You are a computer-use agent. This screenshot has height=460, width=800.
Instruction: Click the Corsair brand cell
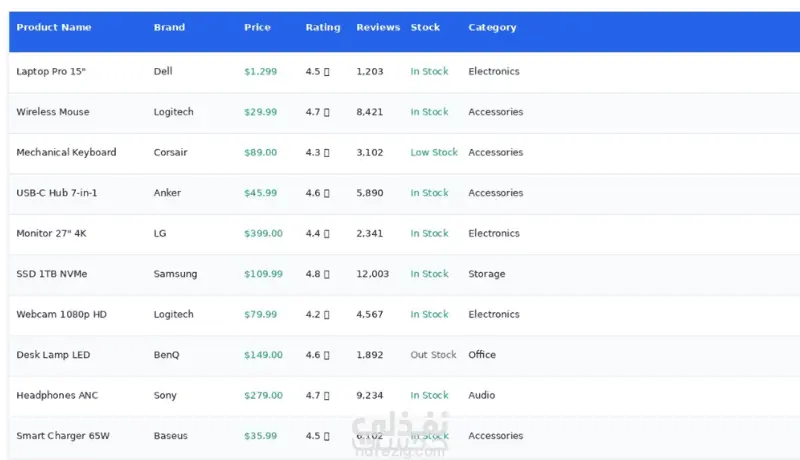tap(170, 152)
